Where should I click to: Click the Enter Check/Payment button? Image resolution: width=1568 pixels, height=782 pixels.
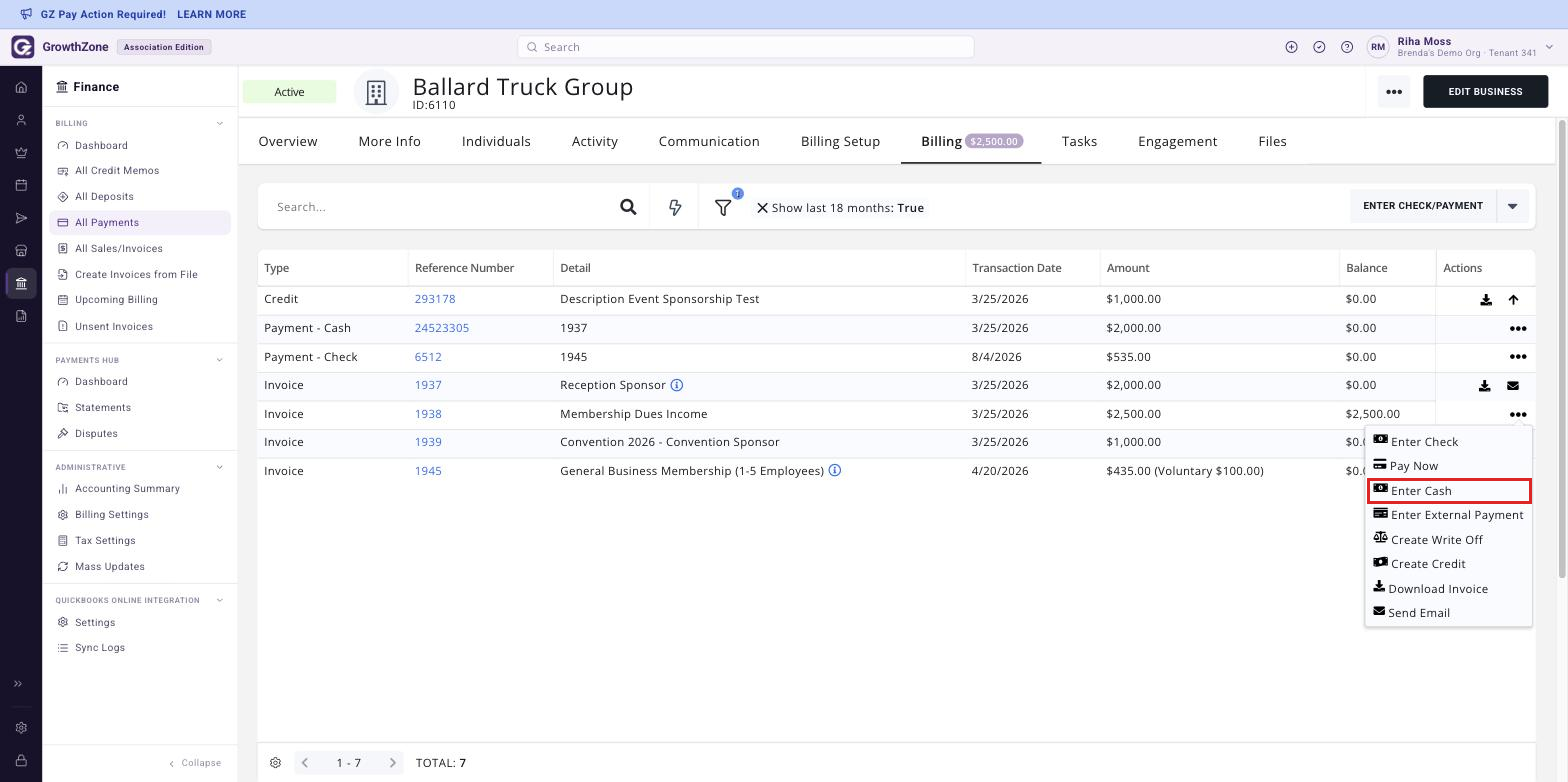(1423, 206)
